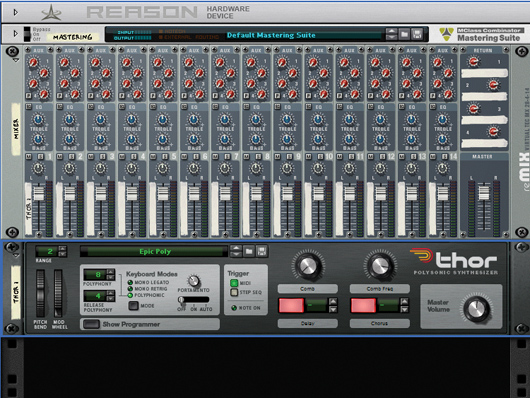Save the Mastering Suite patch using the disk icon
The height and width of the screenshot is (398, 530).
tap(417, 34)
